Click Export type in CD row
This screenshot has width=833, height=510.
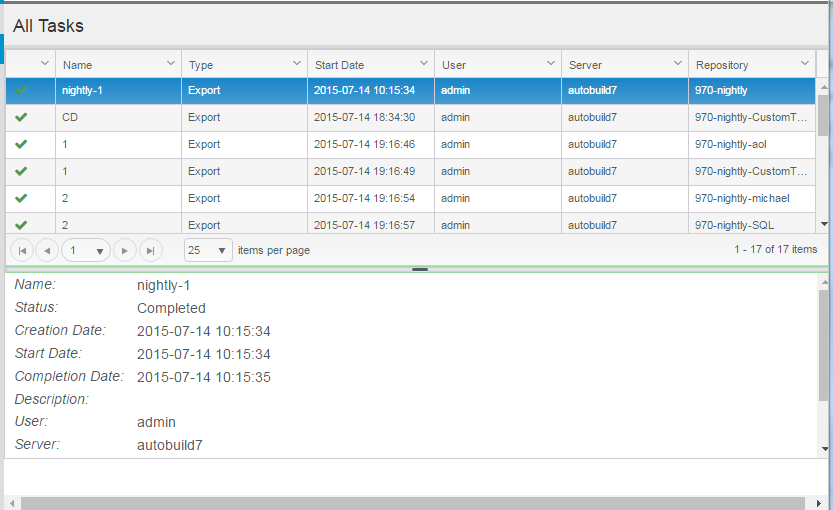(x=204, y=117)
